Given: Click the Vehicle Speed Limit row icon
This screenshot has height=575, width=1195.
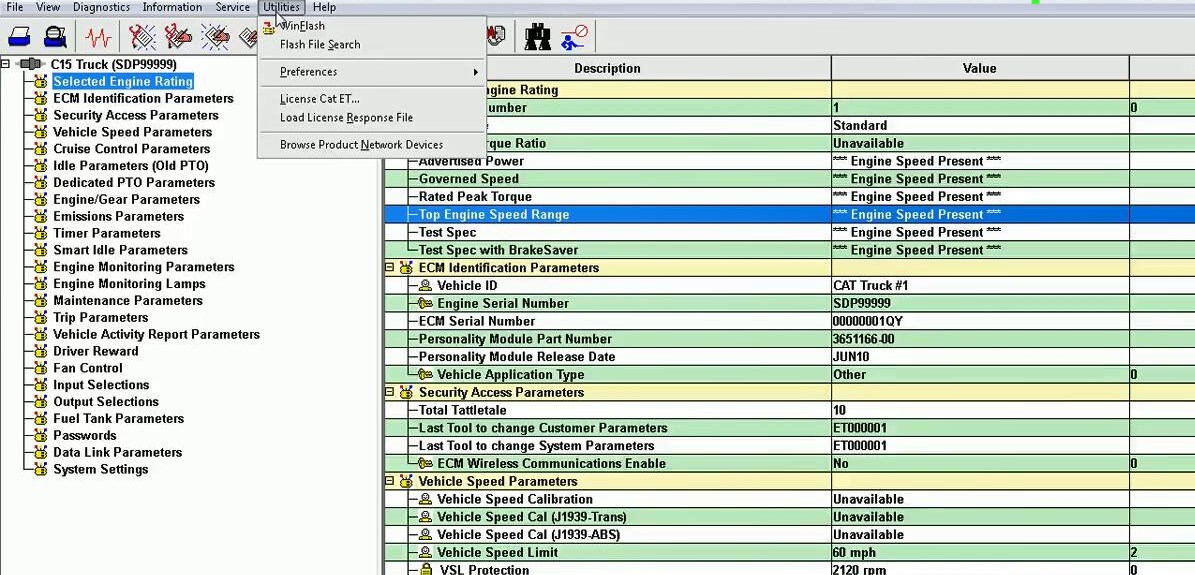Looking at the screenshot, I should (425, 553).
